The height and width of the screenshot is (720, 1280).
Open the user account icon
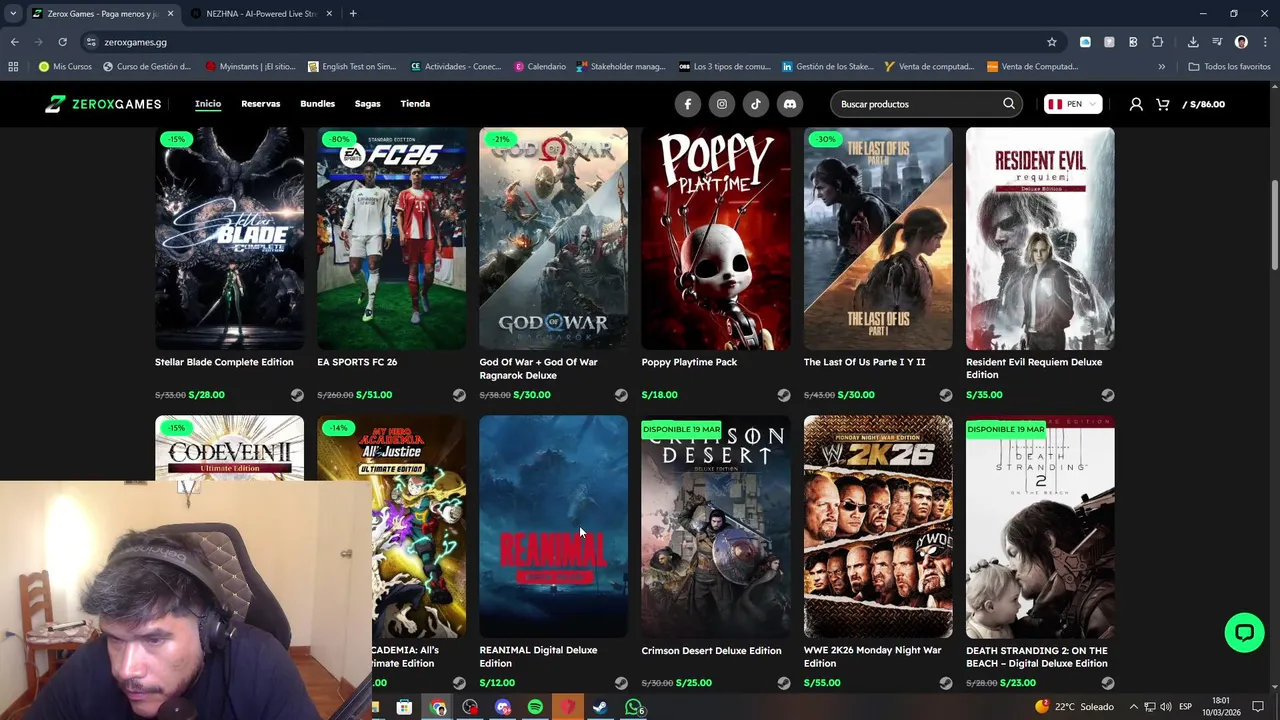tap(1136, 104)
